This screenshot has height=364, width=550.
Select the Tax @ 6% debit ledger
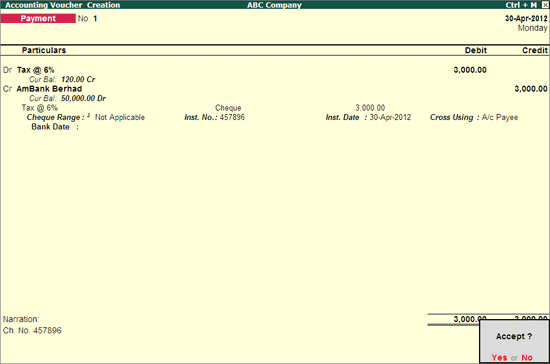click(35, 70)
